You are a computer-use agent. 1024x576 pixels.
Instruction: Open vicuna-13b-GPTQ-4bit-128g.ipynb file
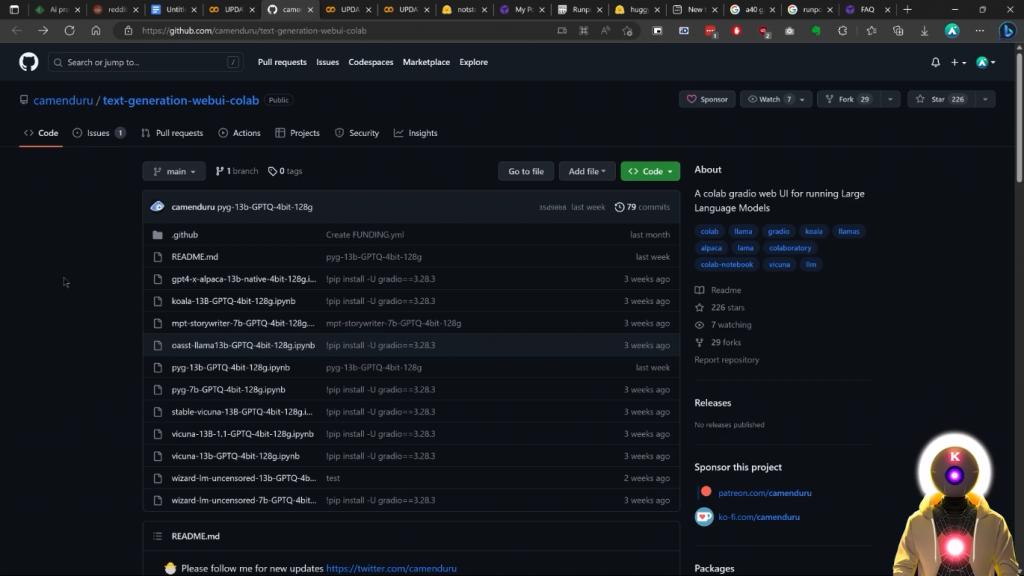point(235,456)
